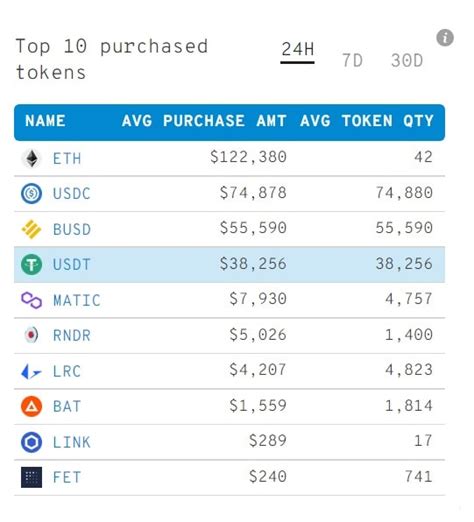Click the RNDR token icon
This screenshot has width=474, height=522.
32,335
